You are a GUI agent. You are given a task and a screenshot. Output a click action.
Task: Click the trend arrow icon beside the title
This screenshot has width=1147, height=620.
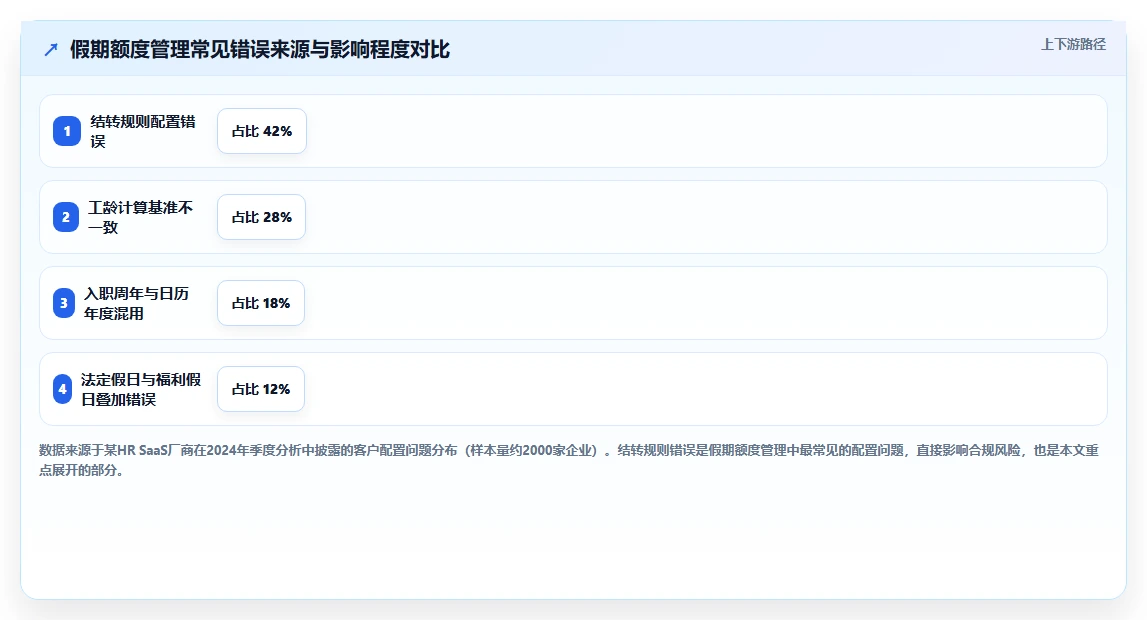pos(50,50)
